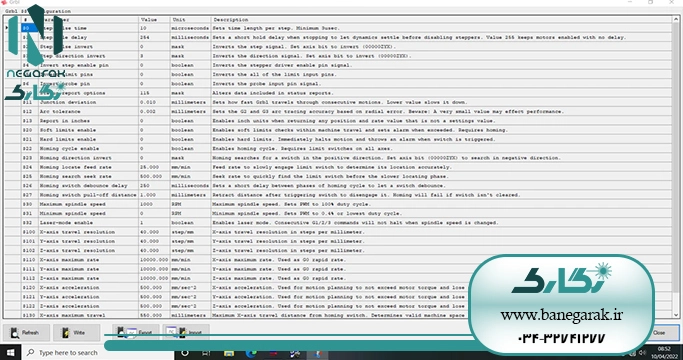The image size is (683, 360).
Task: Open the taskbar clock showing 08:52
Action: click(664, 353)
